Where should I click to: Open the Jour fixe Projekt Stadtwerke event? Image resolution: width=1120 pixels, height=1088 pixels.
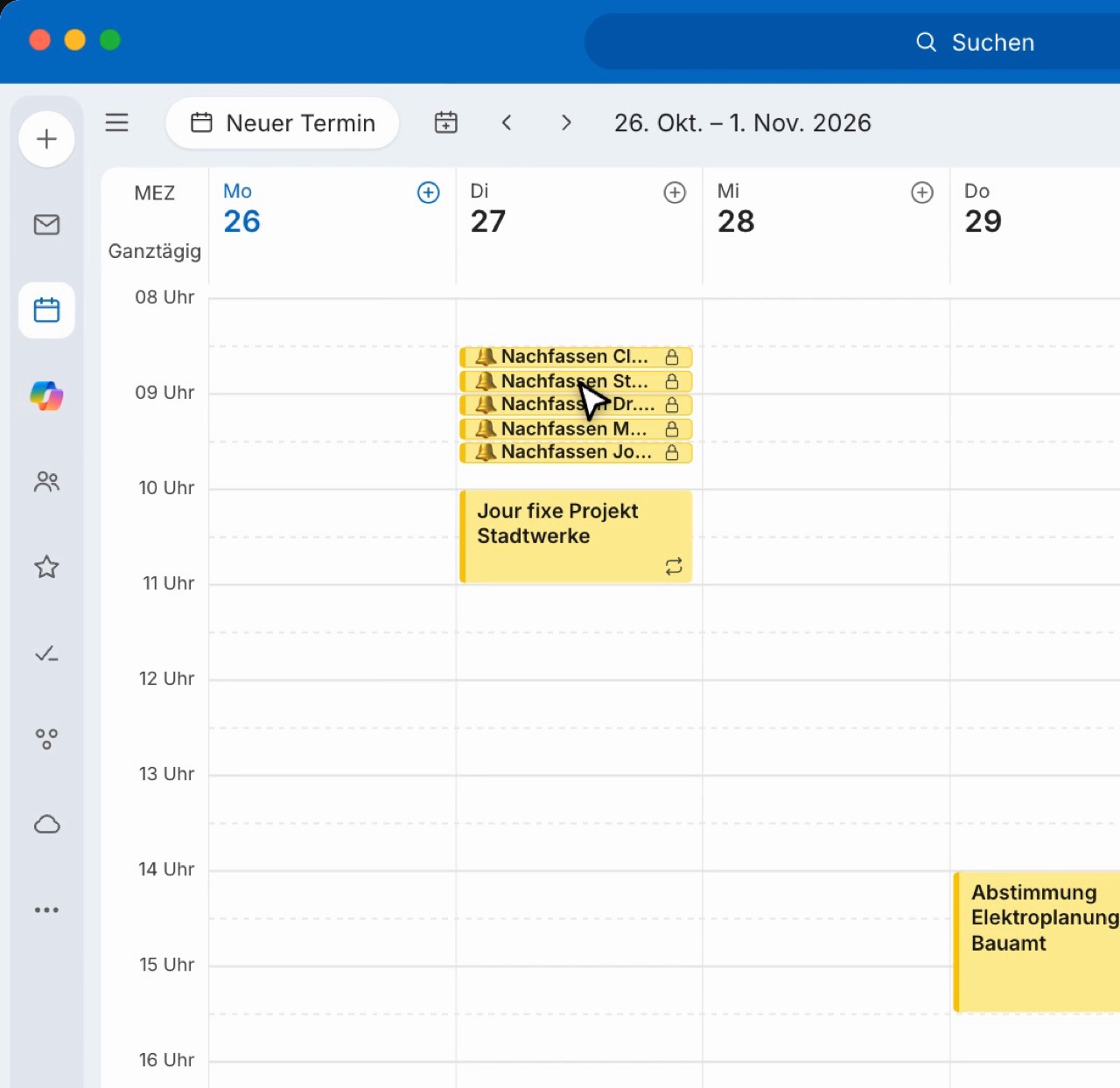(576, 536)
